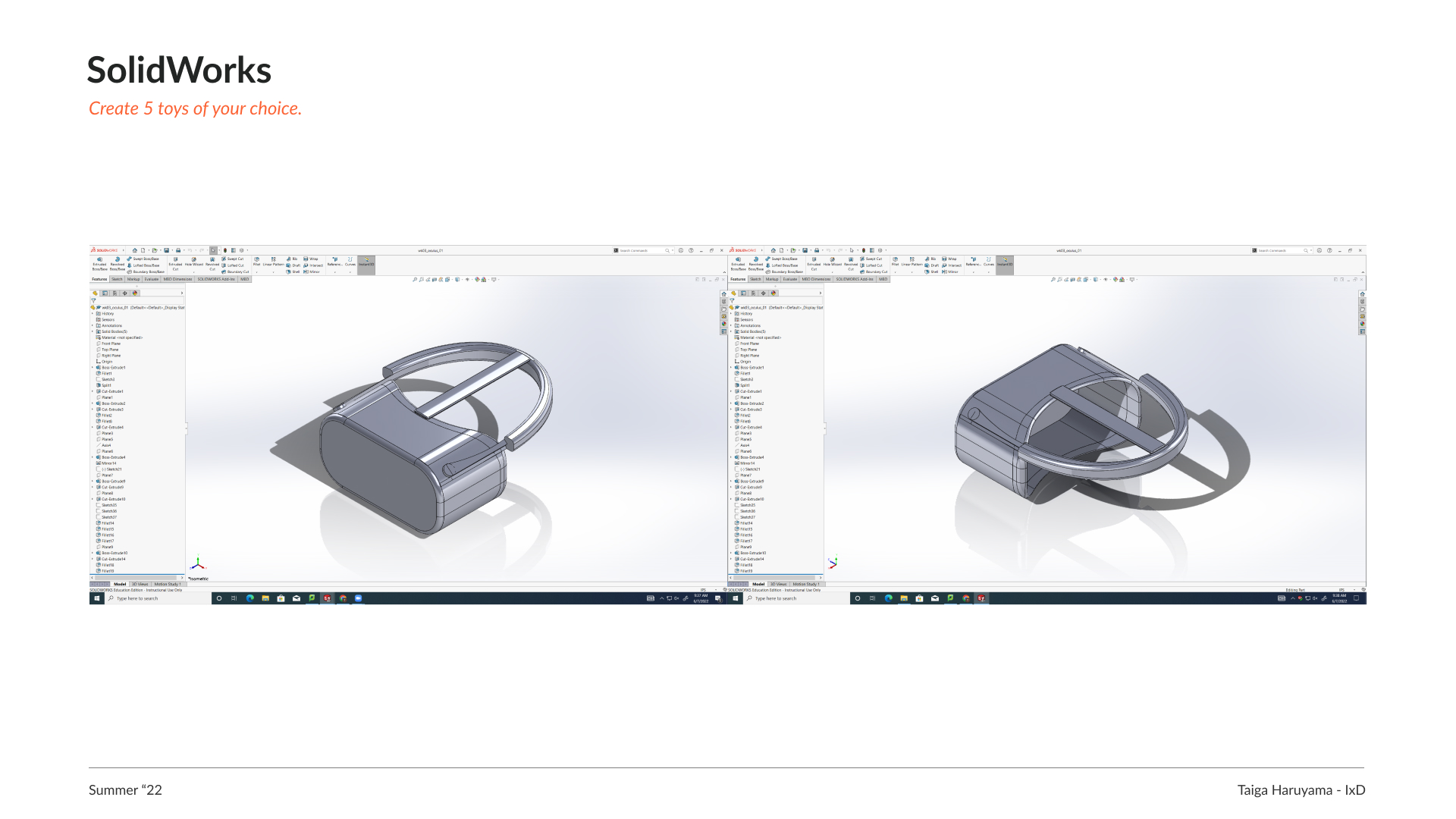Screen dimensions: 1456x819
Task: Toggle Instant3D button in left window
Action: (366, 262)
